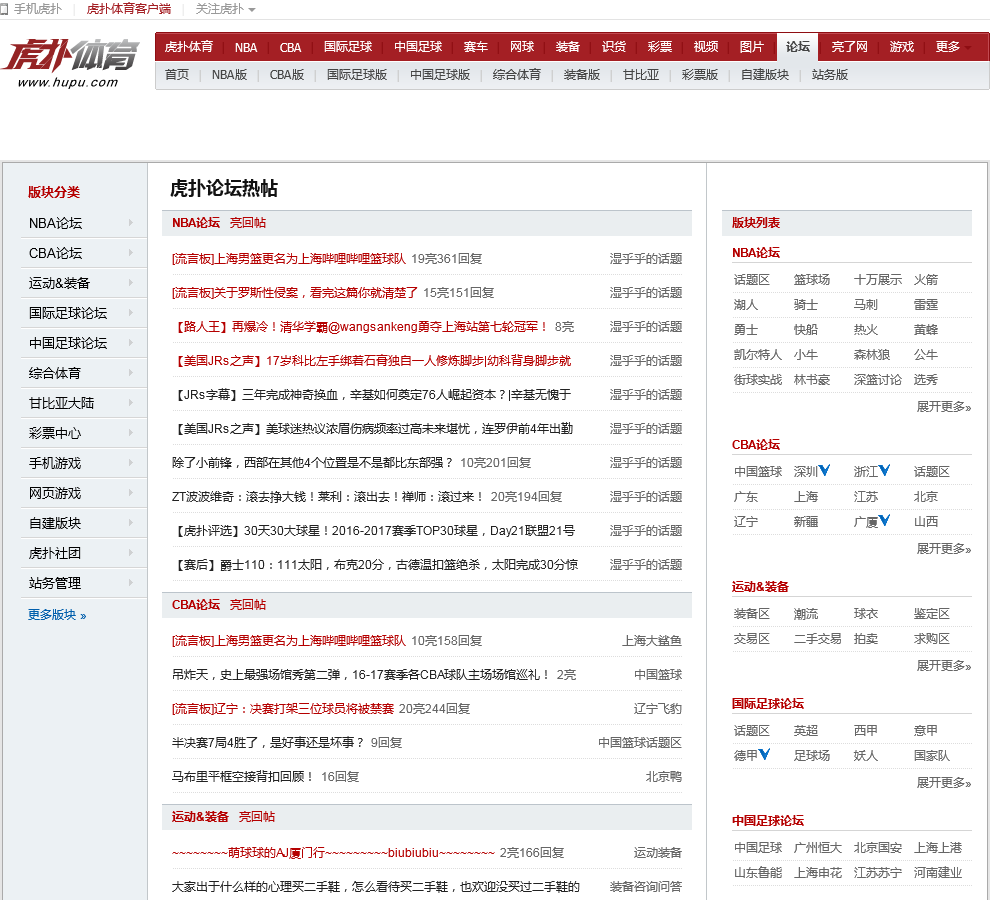This screenshot has height=900, width=990.
Task: Click 上海大鲨鱼 source tag
Action: coord(652,640)
